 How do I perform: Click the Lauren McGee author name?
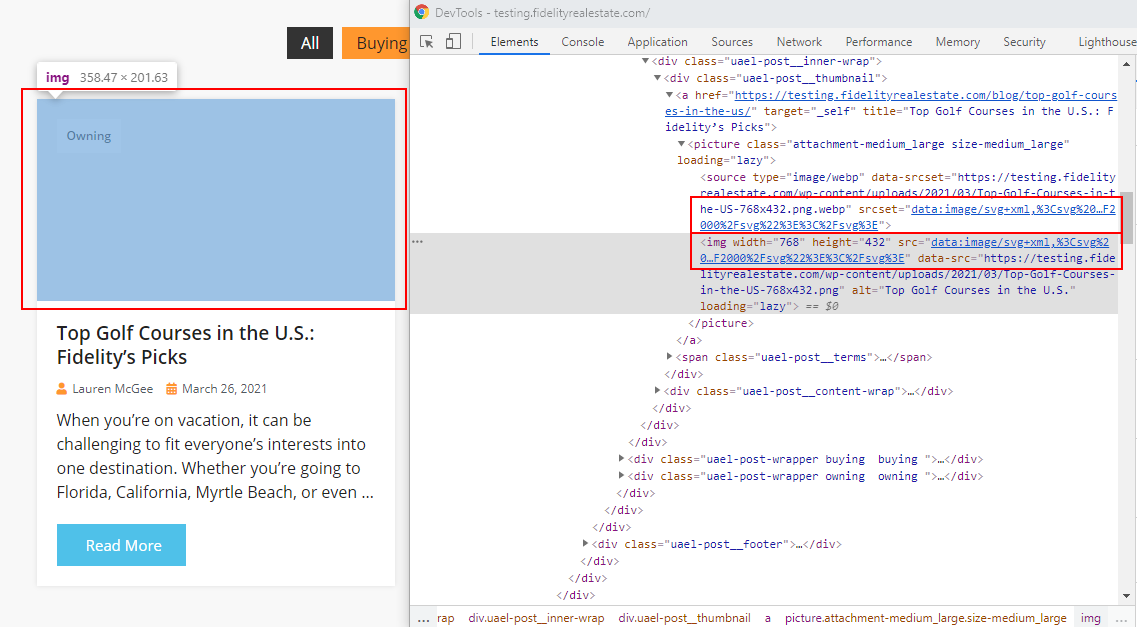click(x=112, y=389)
